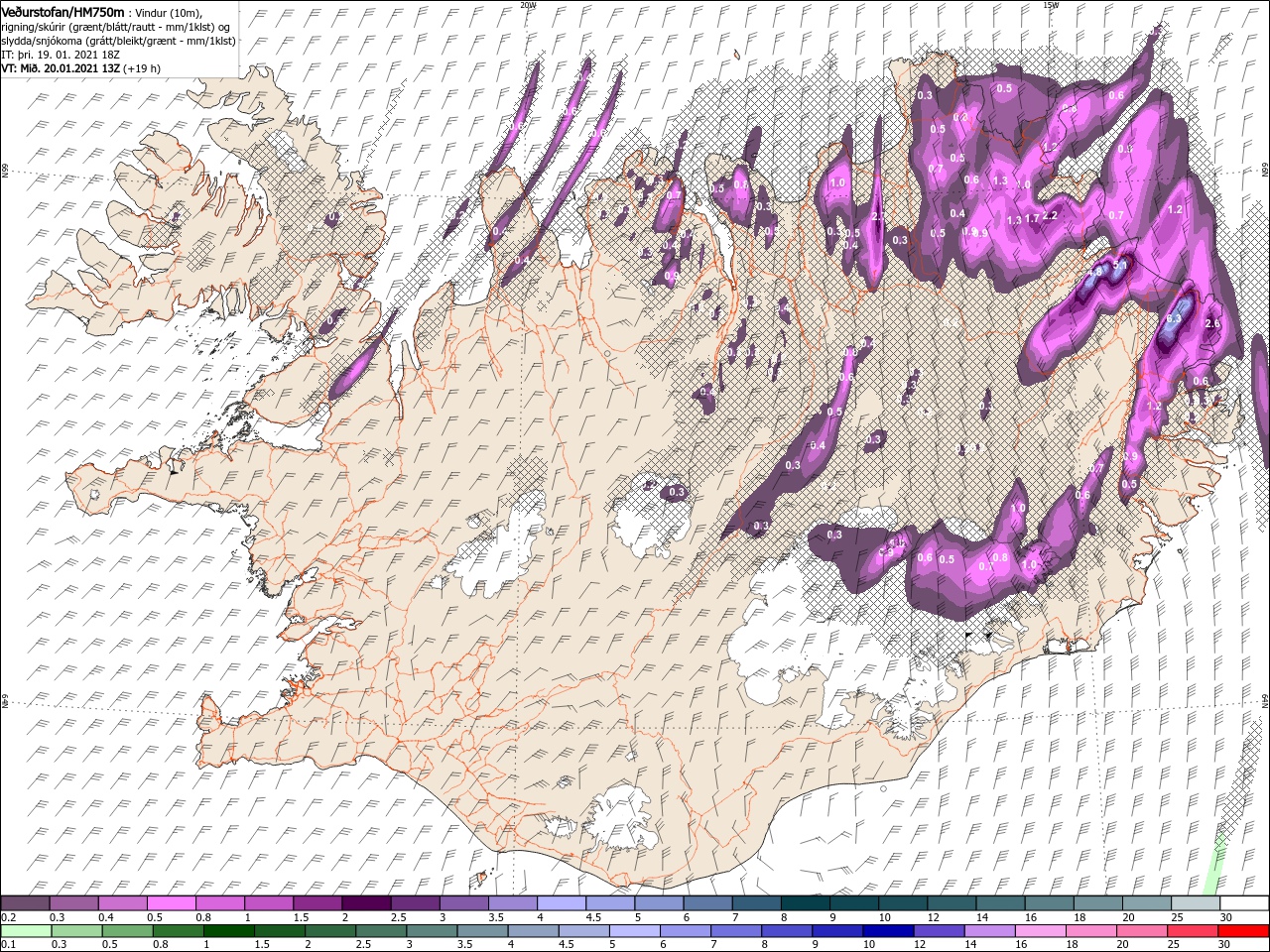Viewport: 1270px width, 952px height.
Task: Select light periwinkle upper-row swatch for 4
Action: click(562, 902)
